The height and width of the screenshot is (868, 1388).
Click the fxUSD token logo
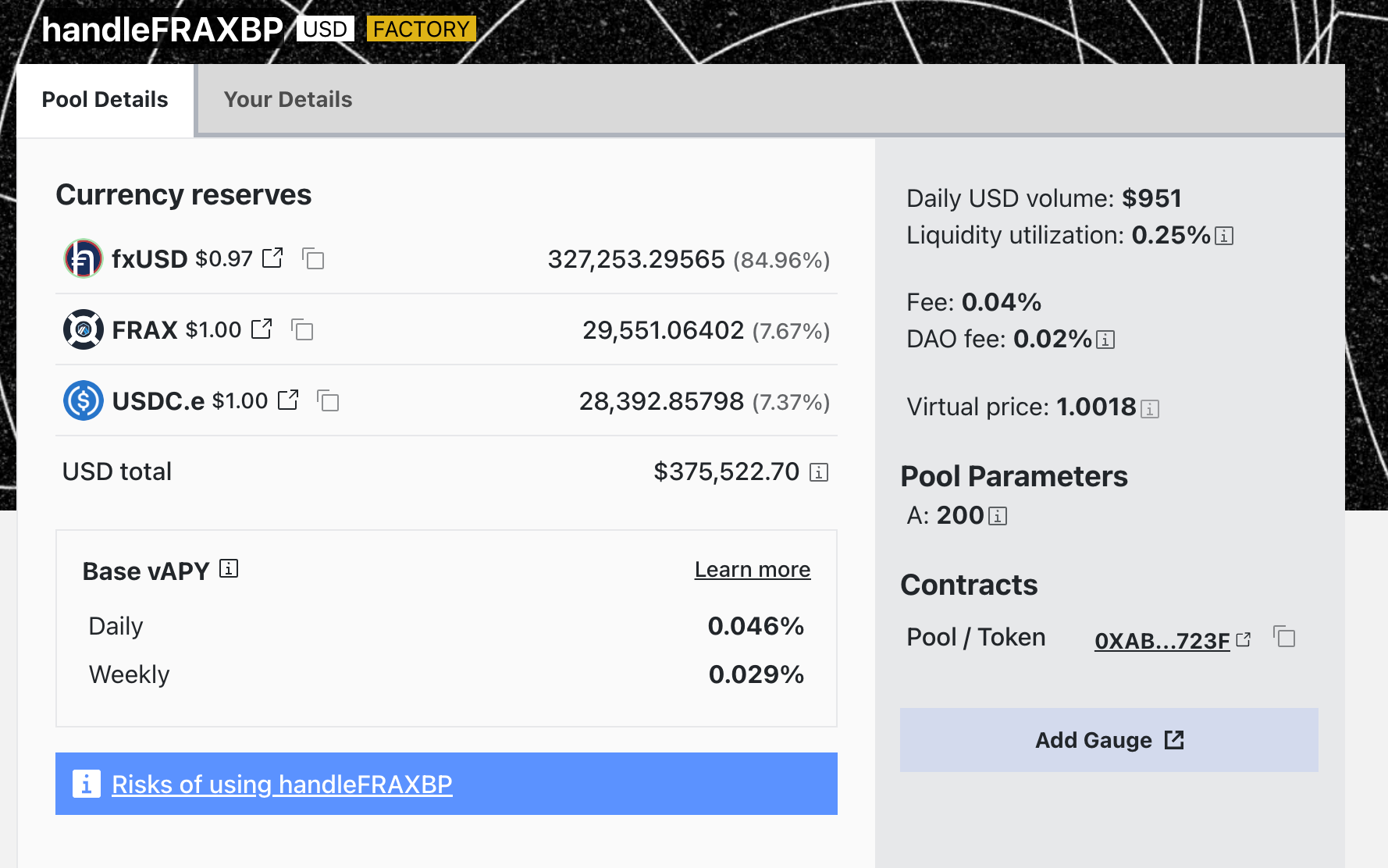tap(83, 259)
